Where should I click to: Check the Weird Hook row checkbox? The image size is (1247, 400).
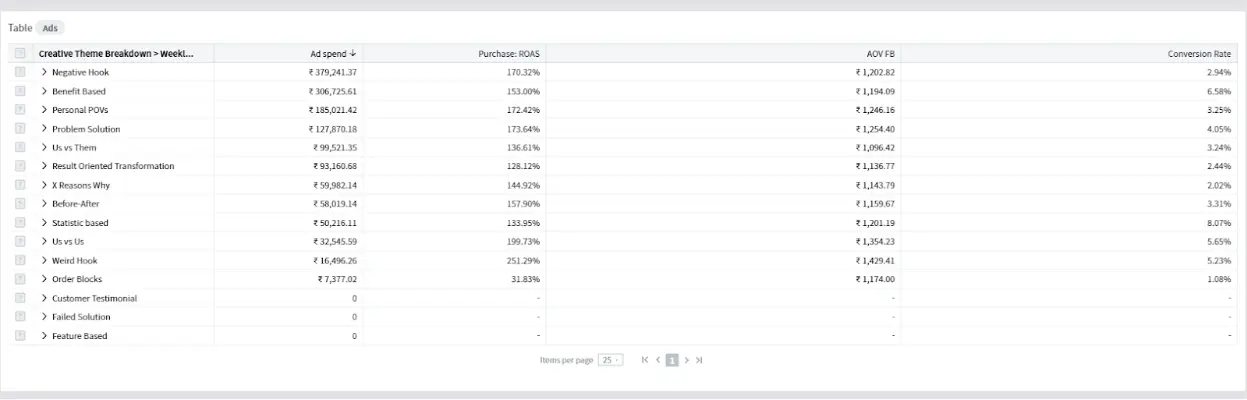coord(20,260)
